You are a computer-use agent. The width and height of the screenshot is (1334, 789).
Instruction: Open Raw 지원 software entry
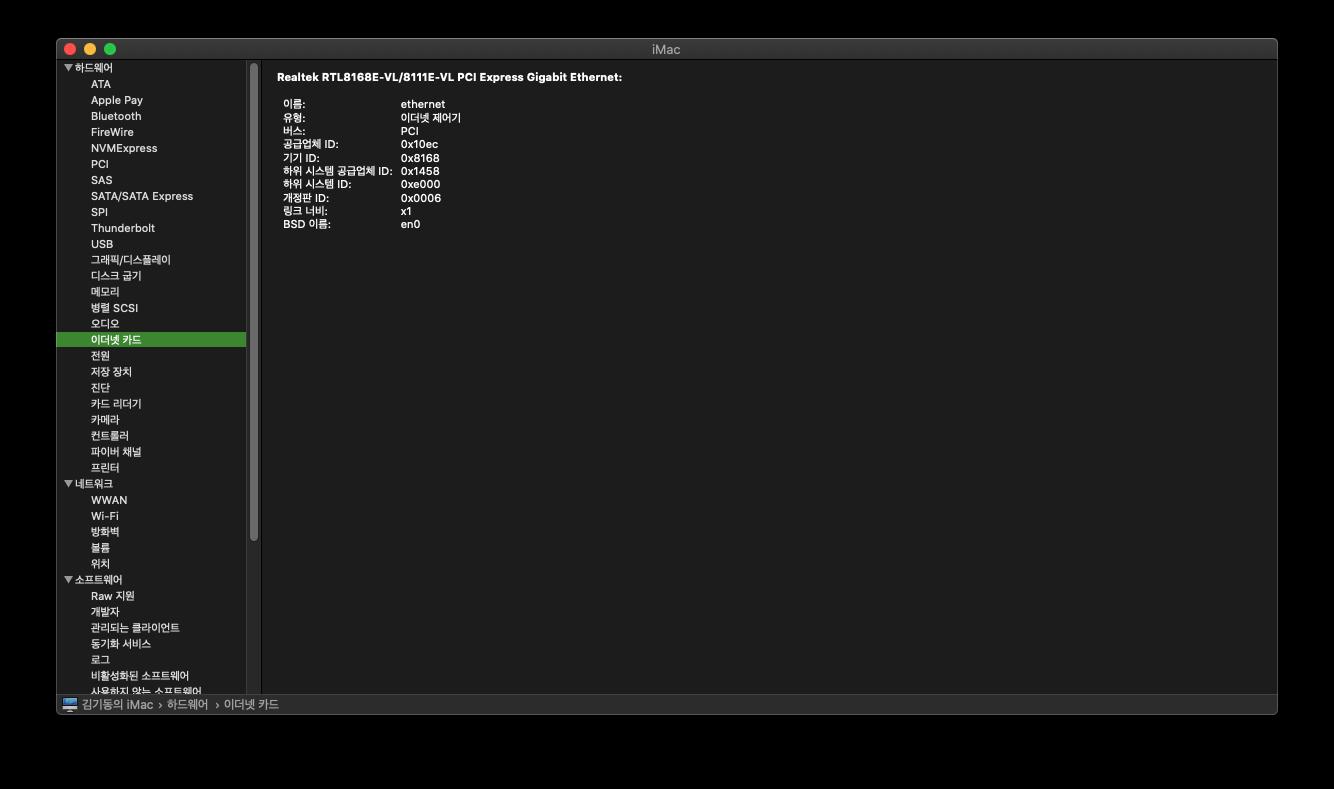[113, 596]
